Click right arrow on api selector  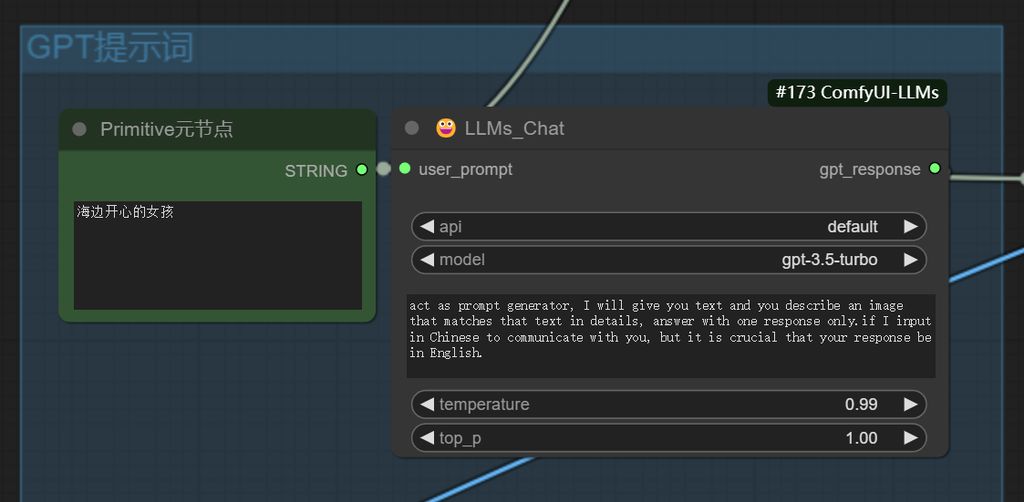coord(910,227)
